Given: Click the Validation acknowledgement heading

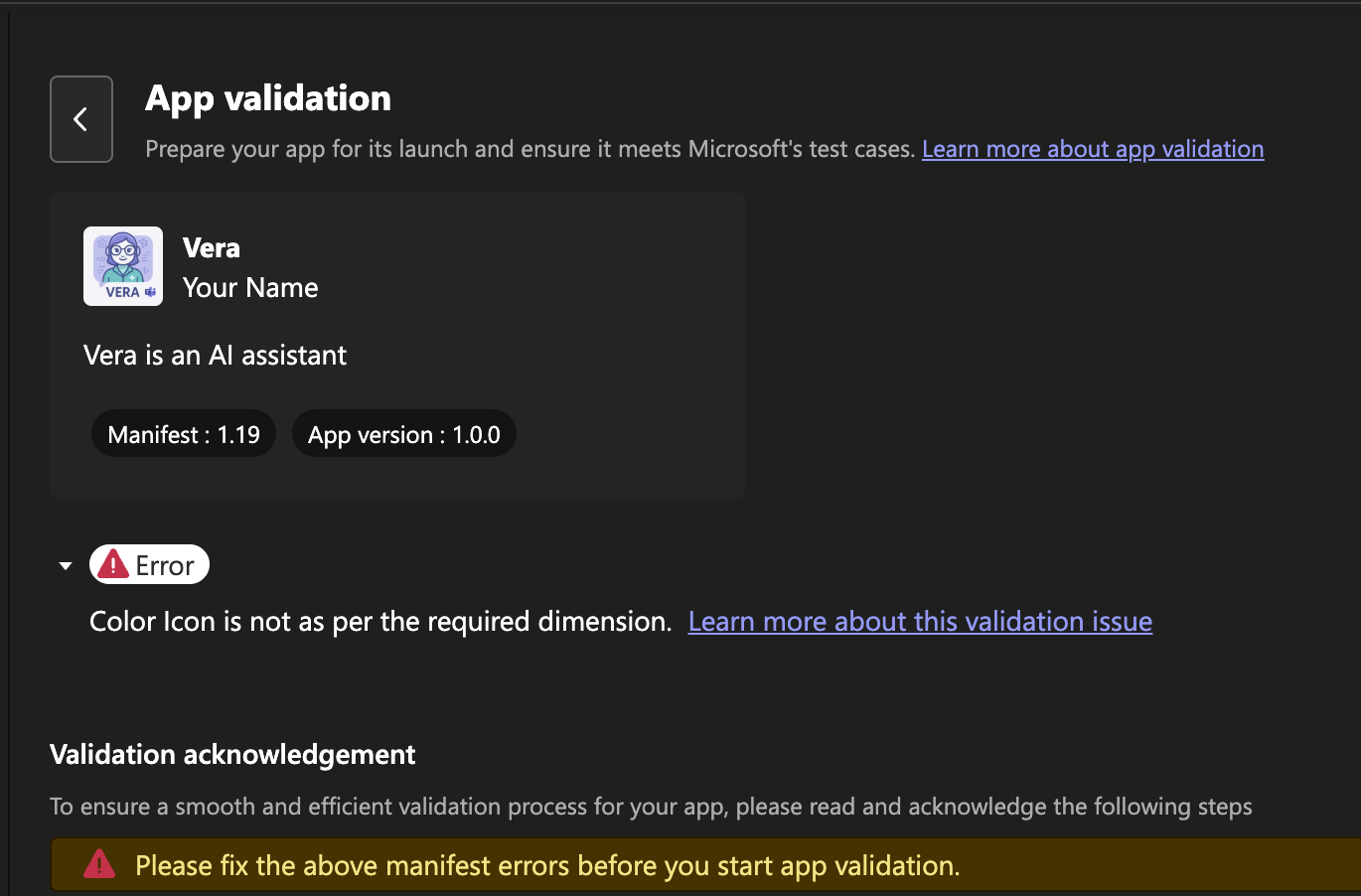Looking at the screenshot, I should (232, 755).
